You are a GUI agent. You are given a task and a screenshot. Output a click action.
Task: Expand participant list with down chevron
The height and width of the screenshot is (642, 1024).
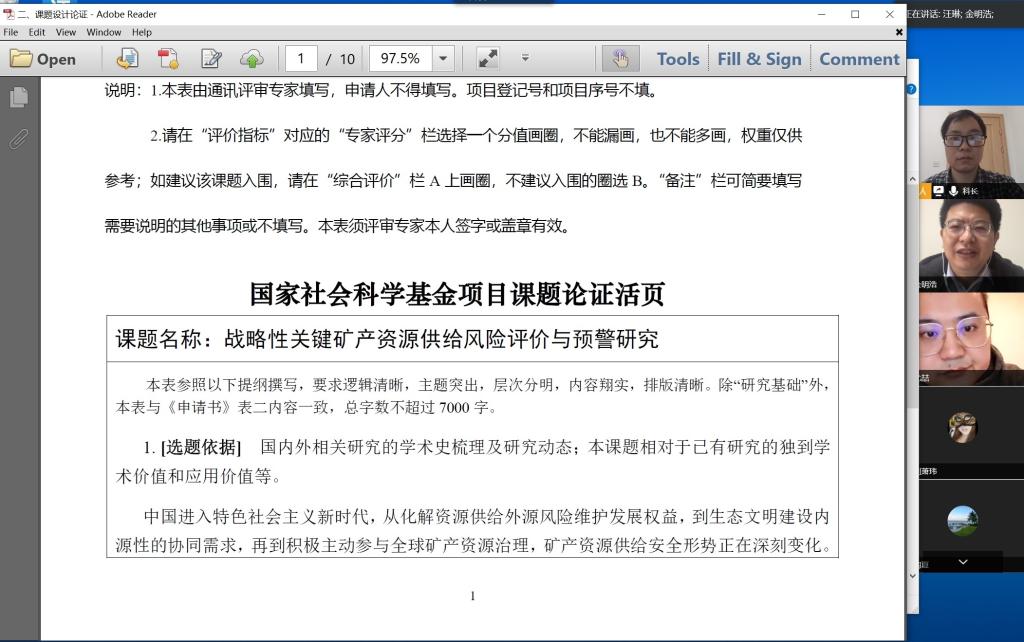(963, 563)
